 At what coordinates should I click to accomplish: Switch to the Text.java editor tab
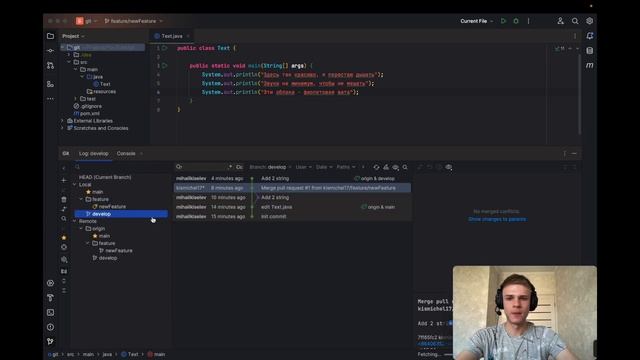(171, 36)
